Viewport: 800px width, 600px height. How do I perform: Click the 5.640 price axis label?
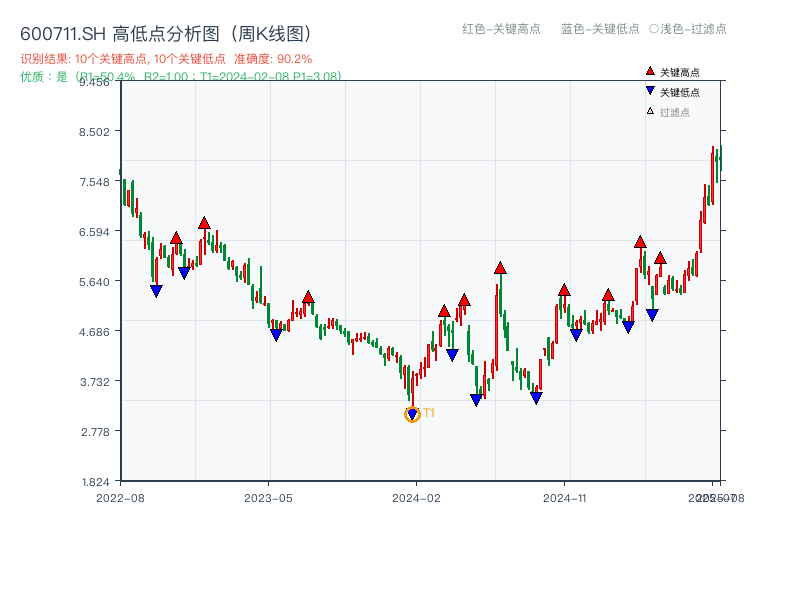click(94, 282)
